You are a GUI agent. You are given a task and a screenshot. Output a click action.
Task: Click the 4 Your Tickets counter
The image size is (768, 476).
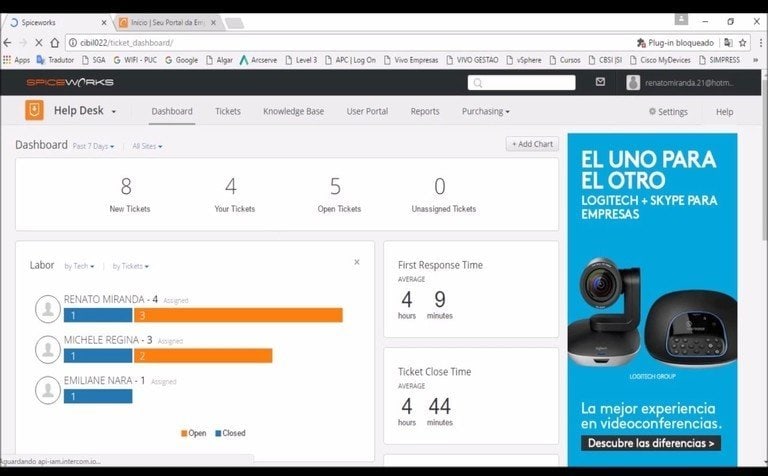point(235,194)
